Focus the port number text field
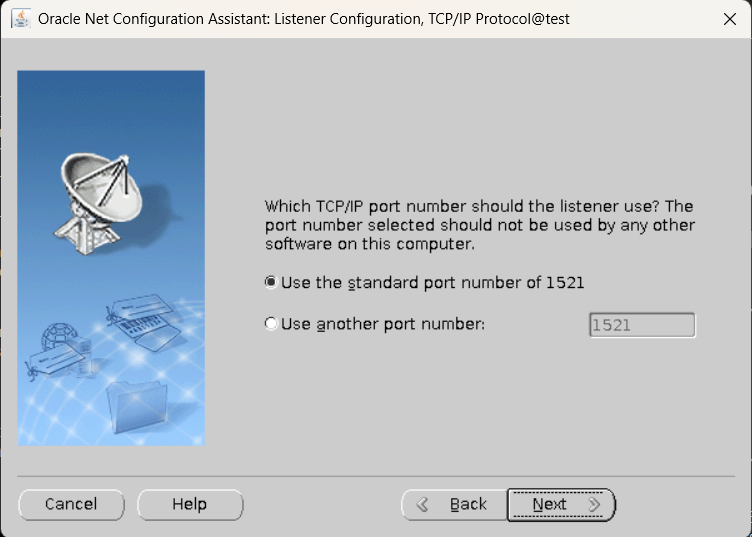The height and width of the screenshot is (537, 752). 642,325
